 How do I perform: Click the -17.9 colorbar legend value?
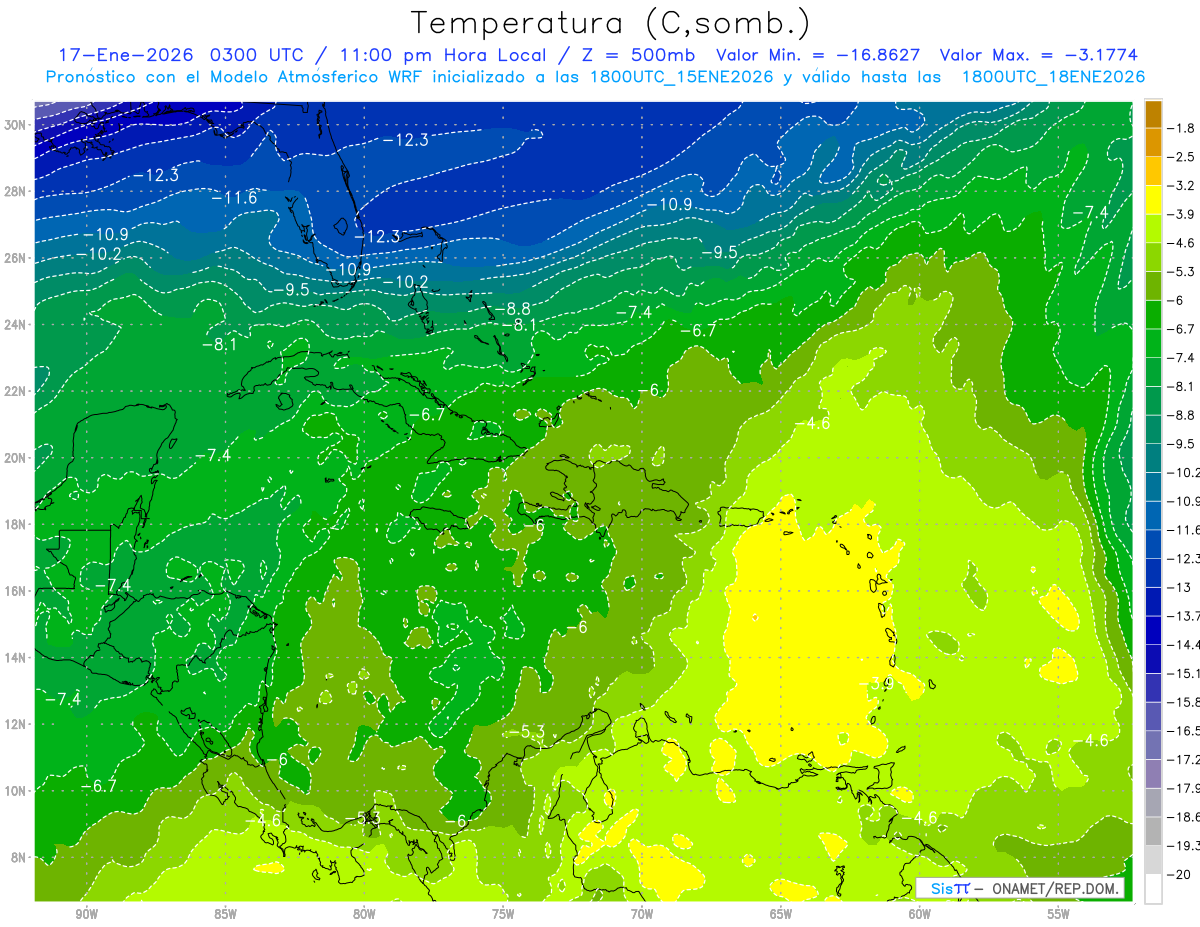(x=1185, y=788)
